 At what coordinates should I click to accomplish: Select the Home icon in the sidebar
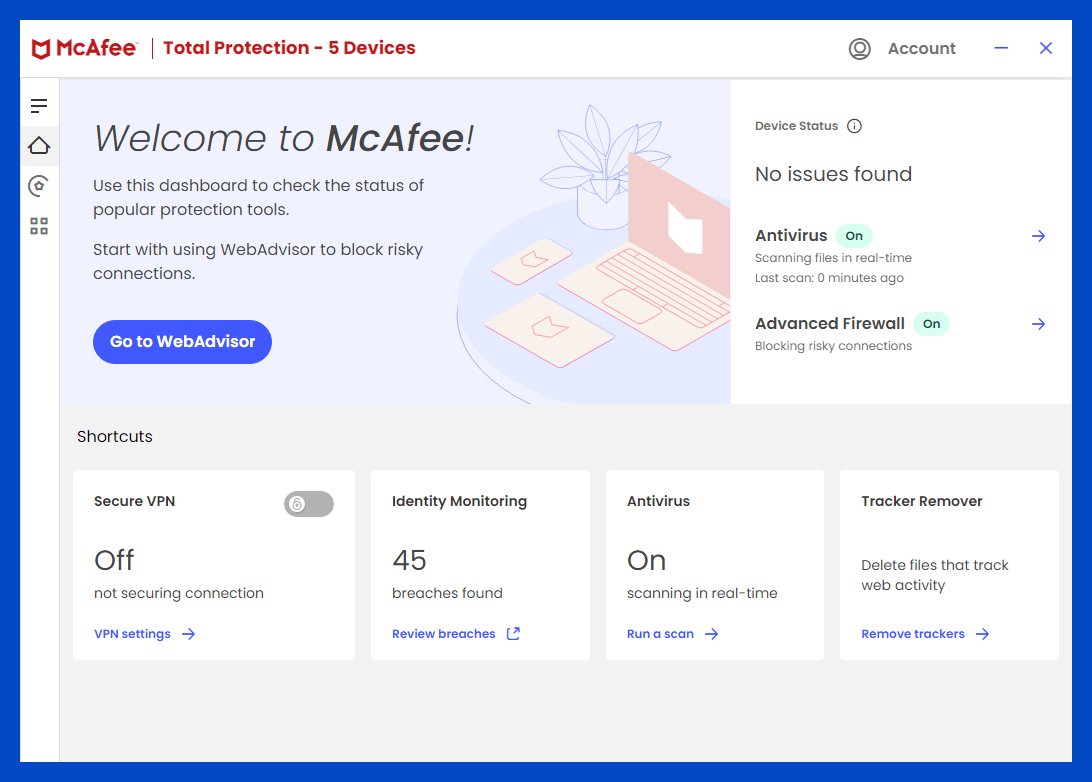click(x=39, y=145)
